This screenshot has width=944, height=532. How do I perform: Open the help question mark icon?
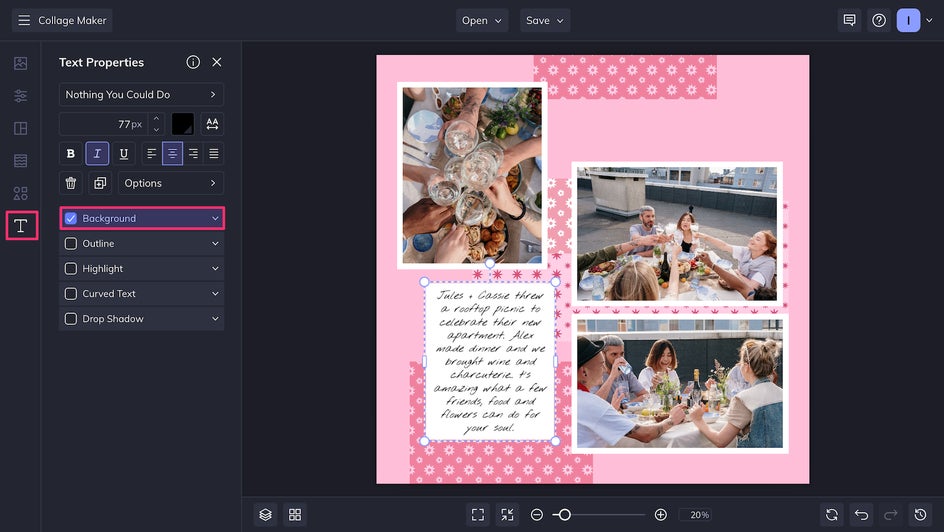879,20
